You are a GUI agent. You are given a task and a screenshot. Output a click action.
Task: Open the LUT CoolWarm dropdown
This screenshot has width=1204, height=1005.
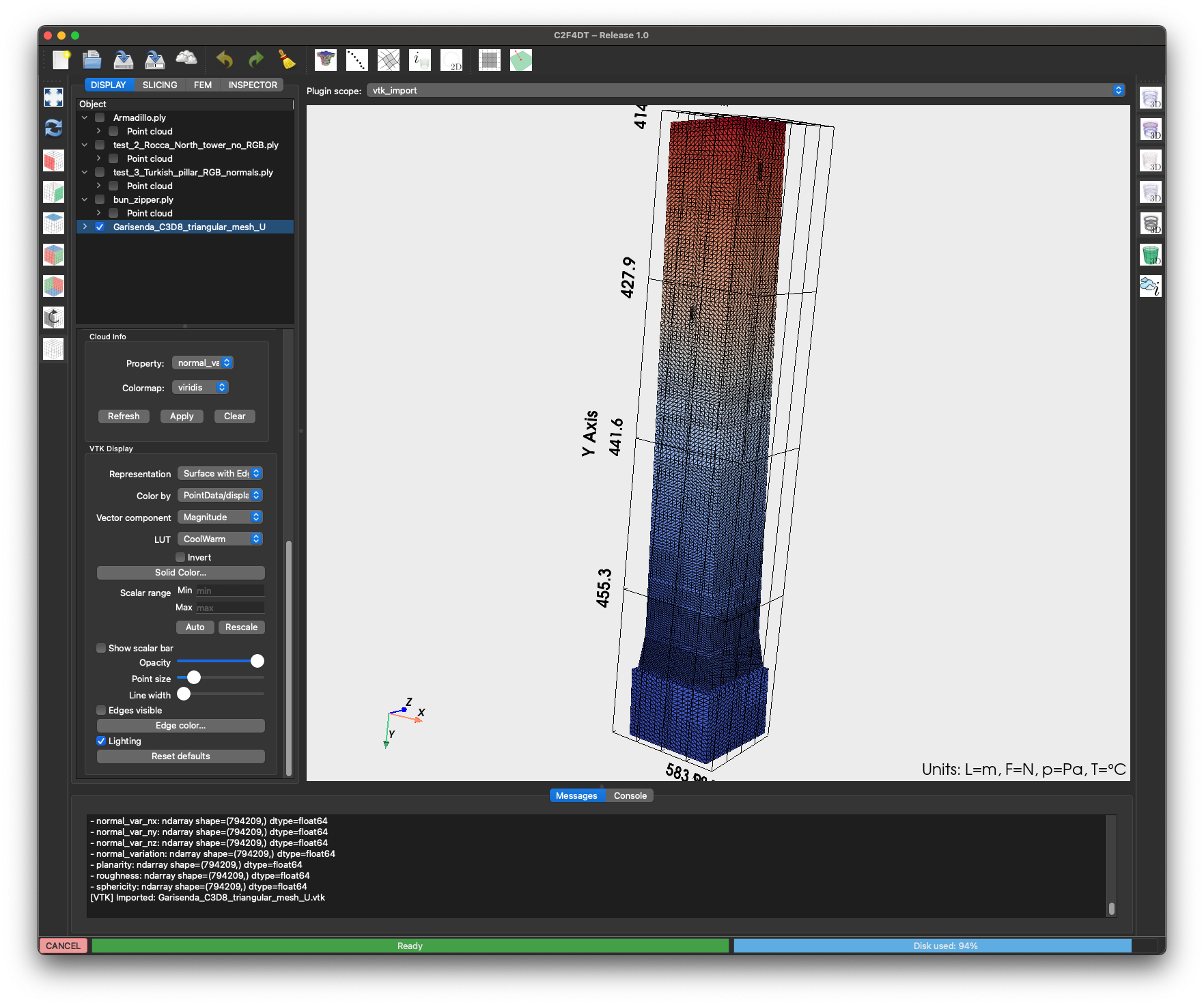[220, 539]
